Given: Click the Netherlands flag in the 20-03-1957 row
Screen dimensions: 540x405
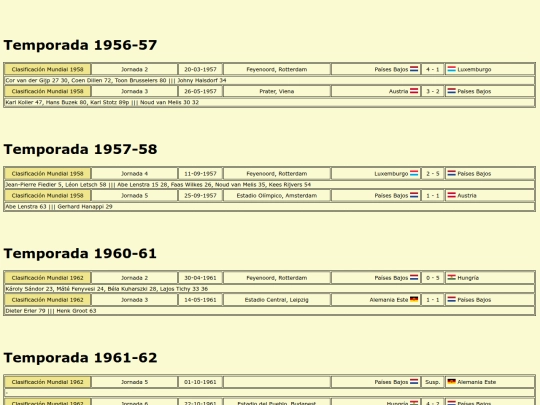Looking at the screenshot, I should 414,69.
